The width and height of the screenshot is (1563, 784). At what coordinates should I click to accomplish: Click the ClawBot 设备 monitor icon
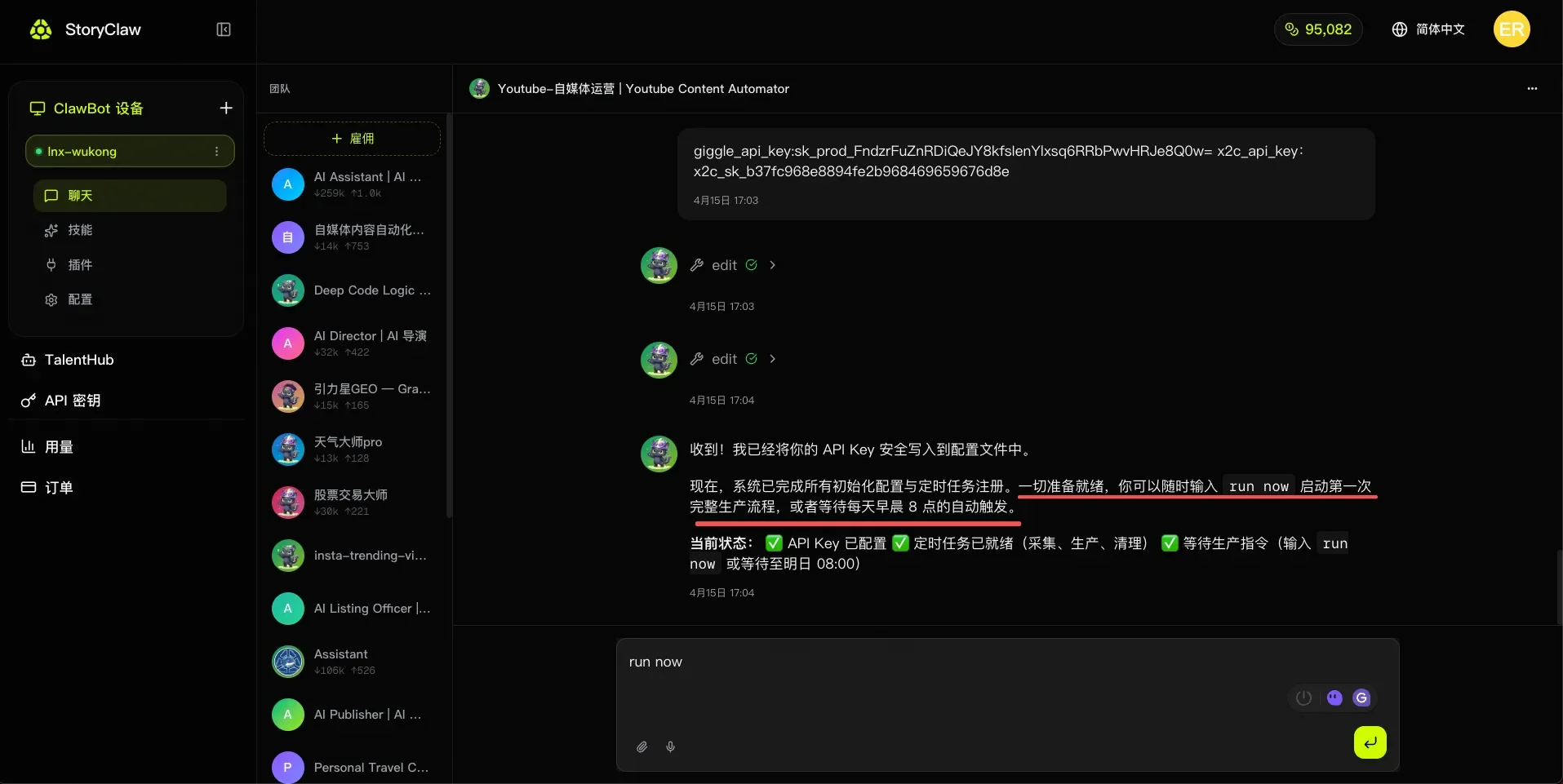[38, 109]
